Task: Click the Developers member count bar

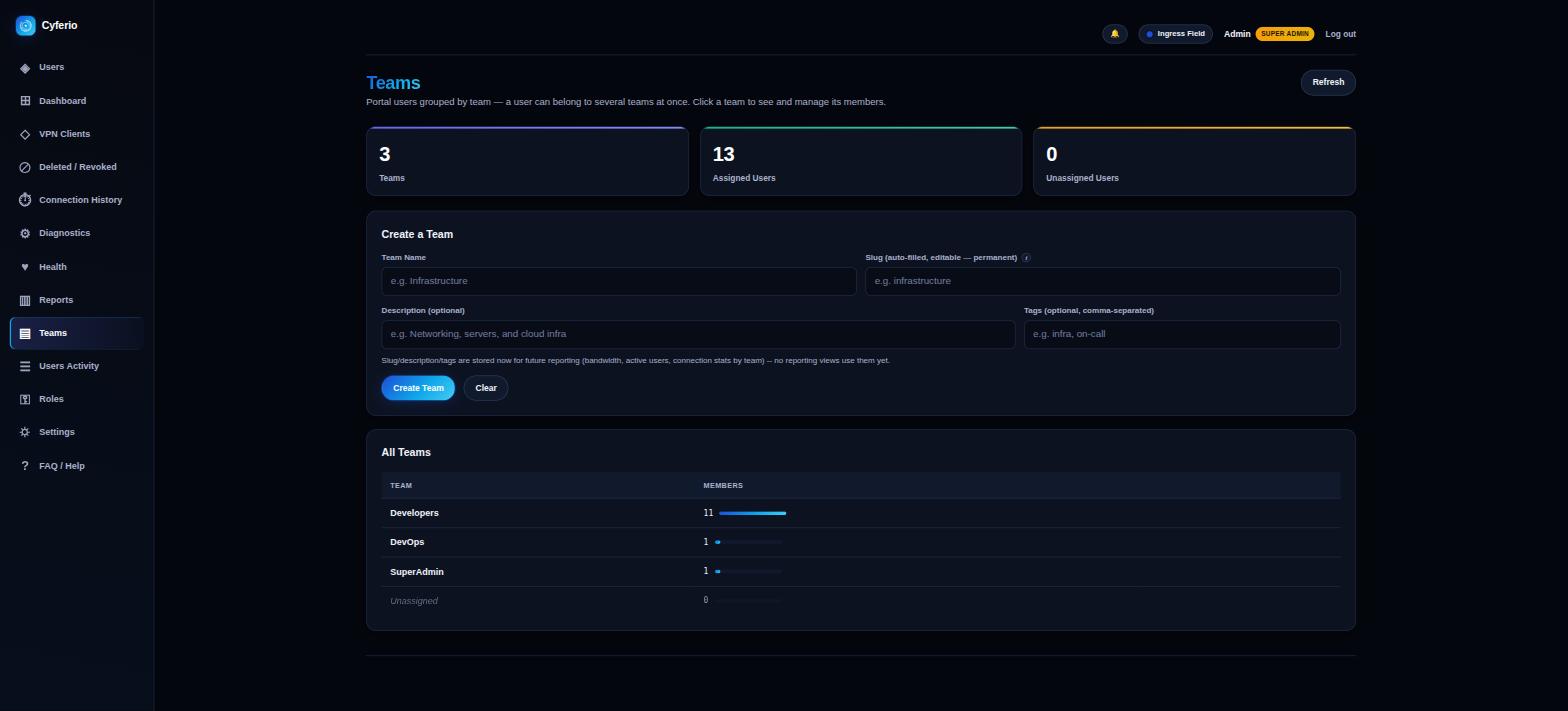Action: point(752,513)
